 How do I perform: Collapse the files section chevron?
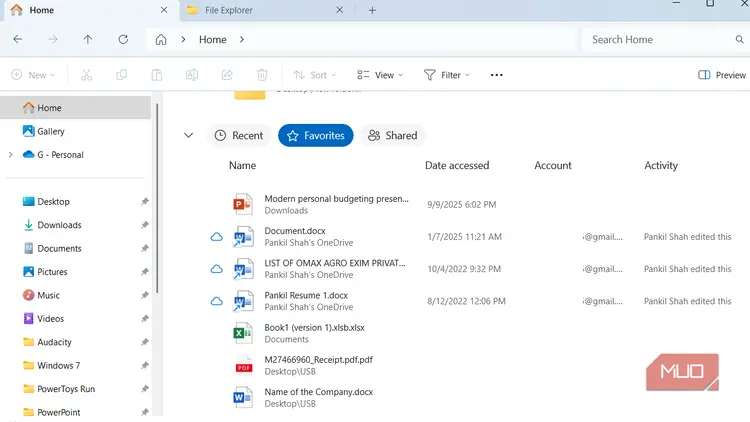(x=188, y=135)
